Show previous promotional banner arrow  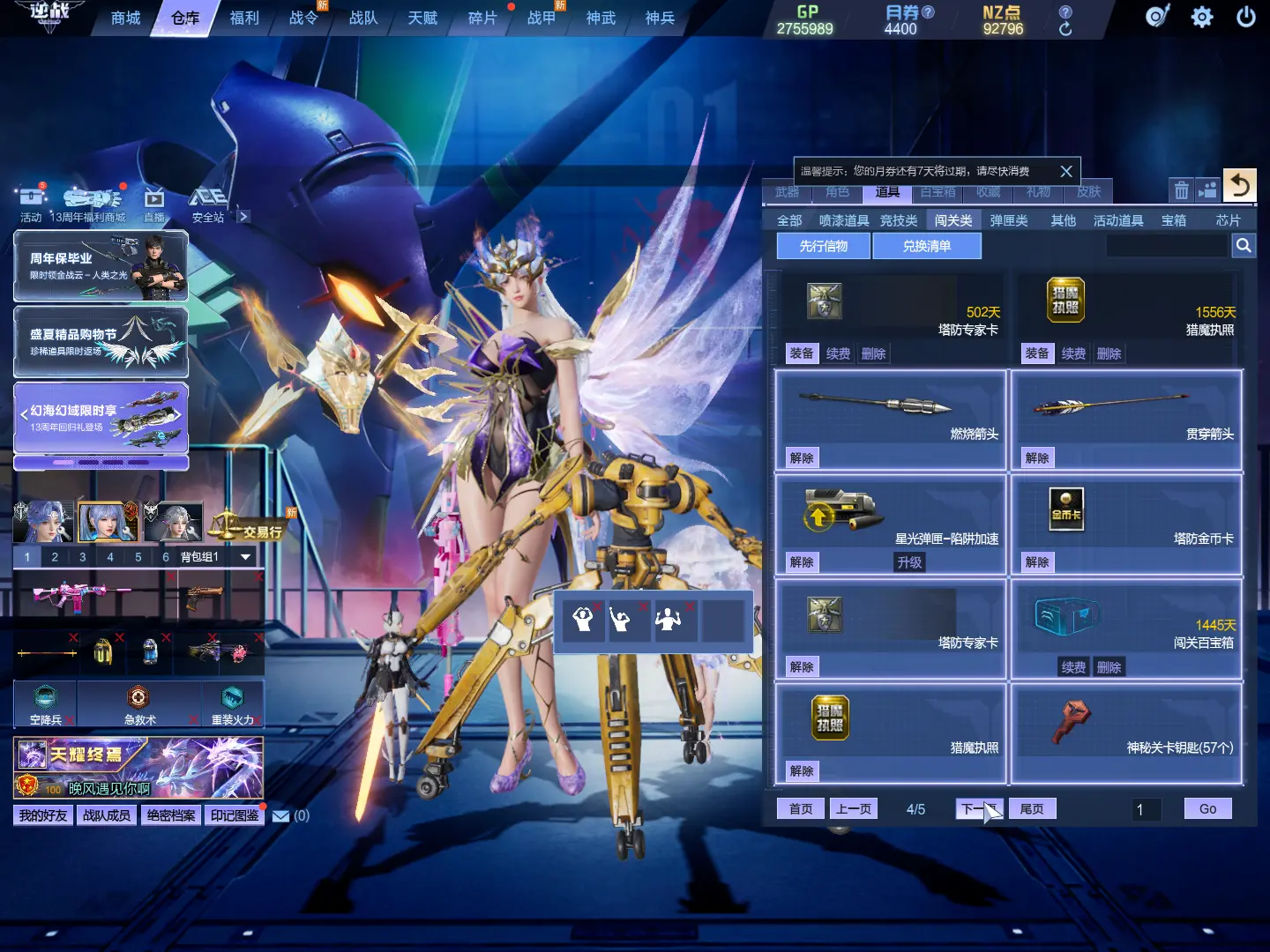point(24,413)
